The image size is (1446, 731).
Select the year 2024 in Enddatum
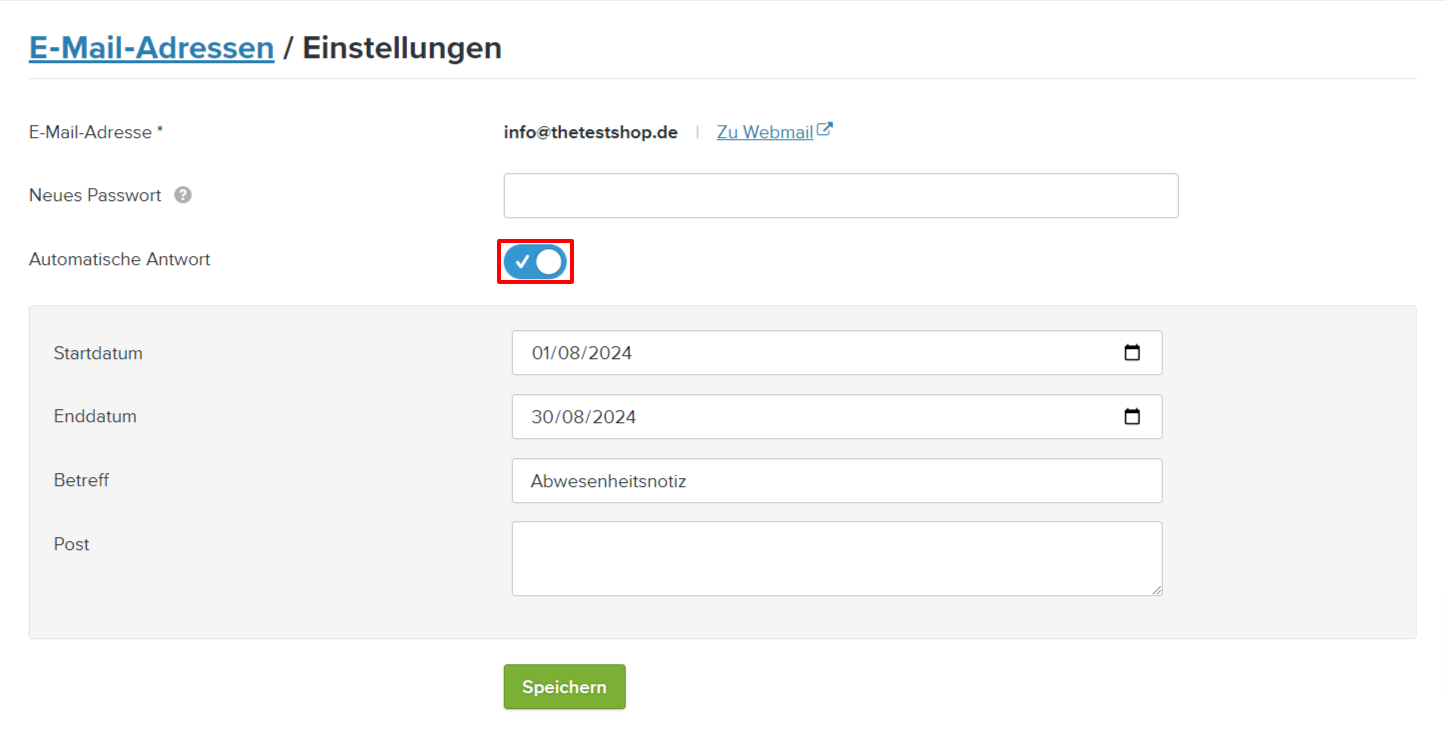pos(613,417)
